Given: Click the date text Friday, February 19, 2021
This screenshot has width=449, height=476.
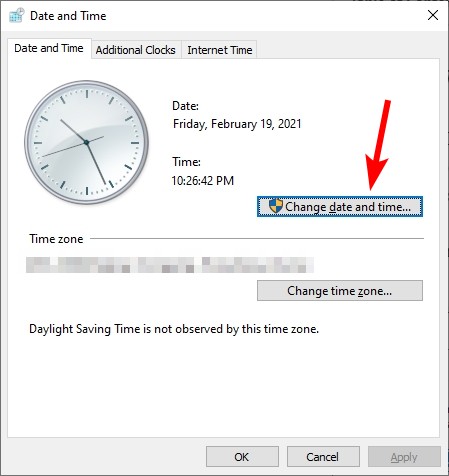Looking at the screenshot, I should (237, 124).
